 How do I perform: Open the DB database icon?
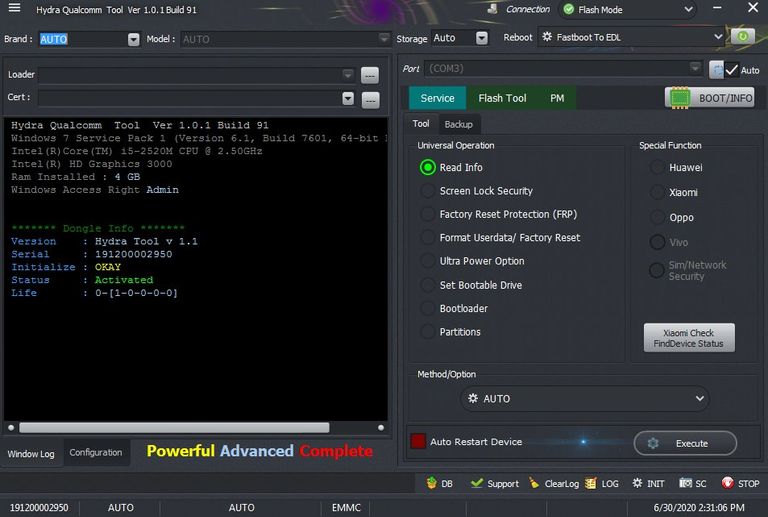pyautogui.click(x=432, y=483)
